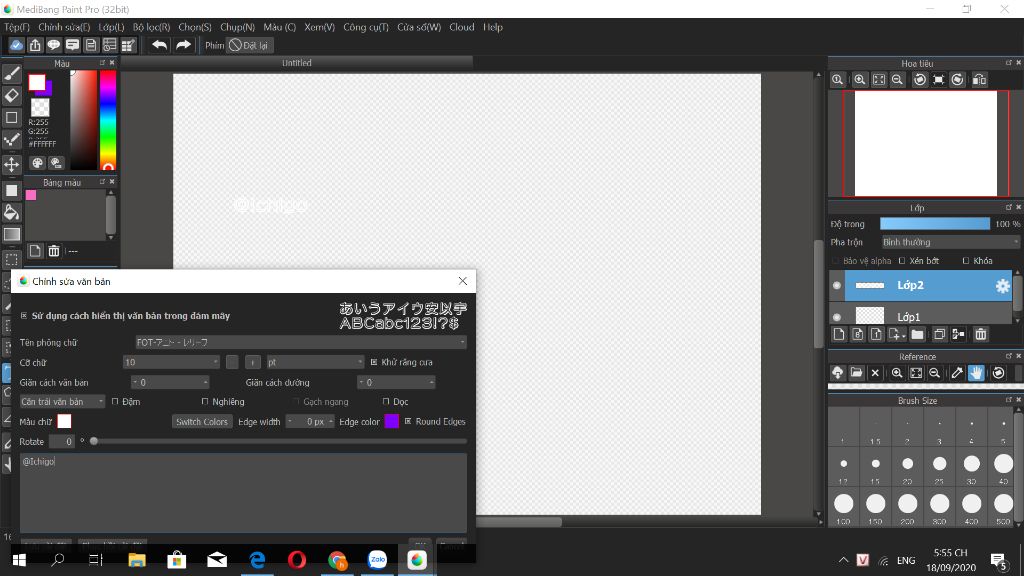This screenshot has width=1024, height=576.
Task: Enable the Dọc vertical text checkbox
Action: [386, 402]
